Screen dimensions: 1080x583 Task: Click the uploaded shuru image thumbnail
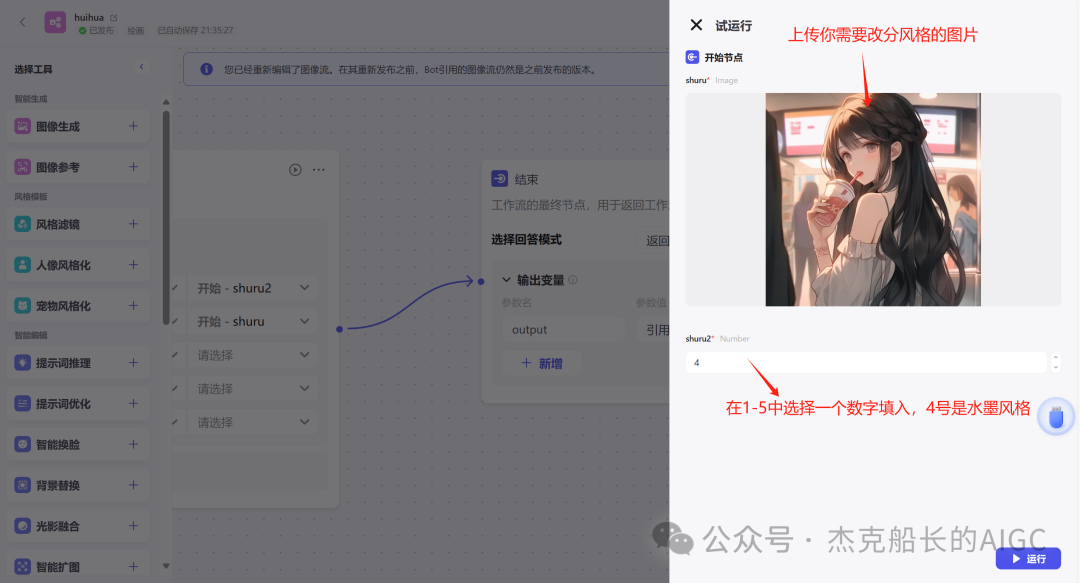coord(873,199)
